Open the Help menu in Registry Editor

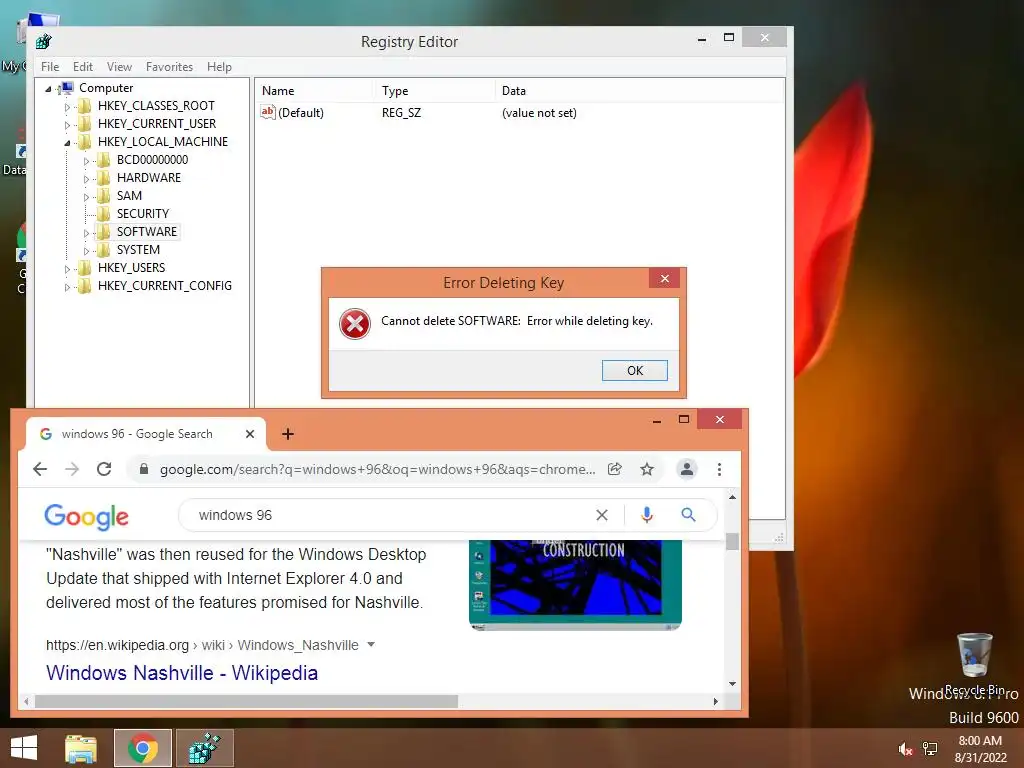219,67
